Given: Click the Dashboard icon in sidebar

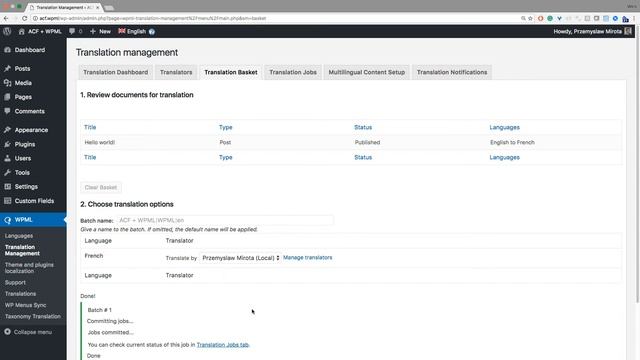Looking at the screenshot, I should [x=7, y=50].
